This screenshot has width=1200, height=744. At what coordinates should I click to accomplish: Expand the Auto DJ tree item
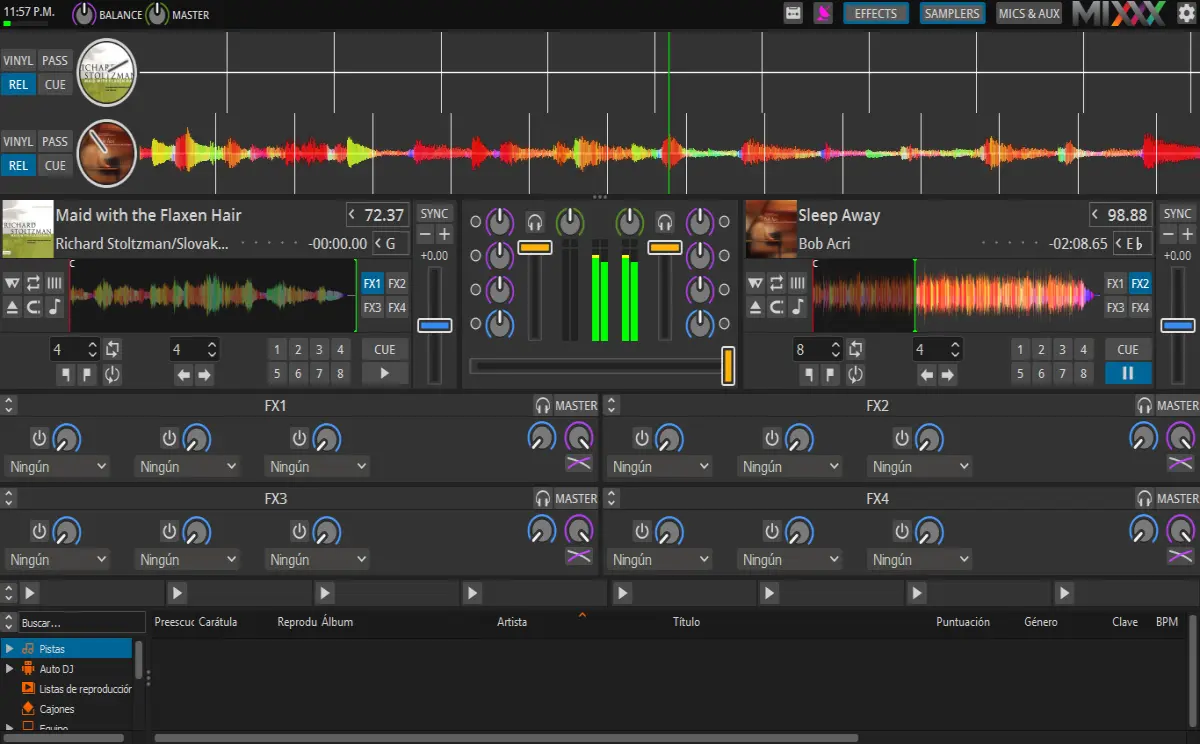coord(9,669)
